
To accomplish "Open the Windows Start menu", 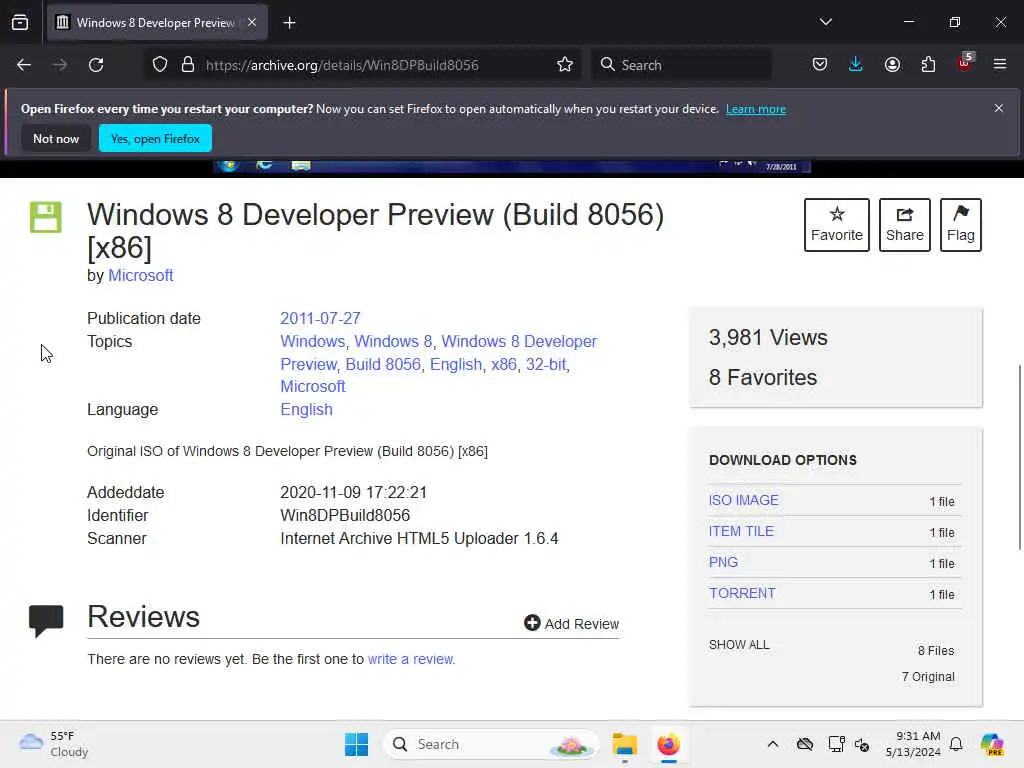I will coord(357,744).
